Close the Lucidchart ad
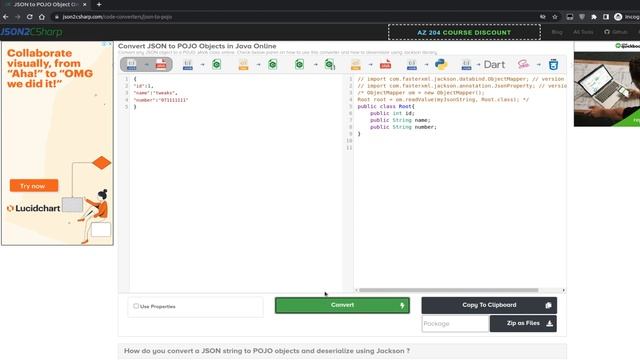 coord(109,44)
